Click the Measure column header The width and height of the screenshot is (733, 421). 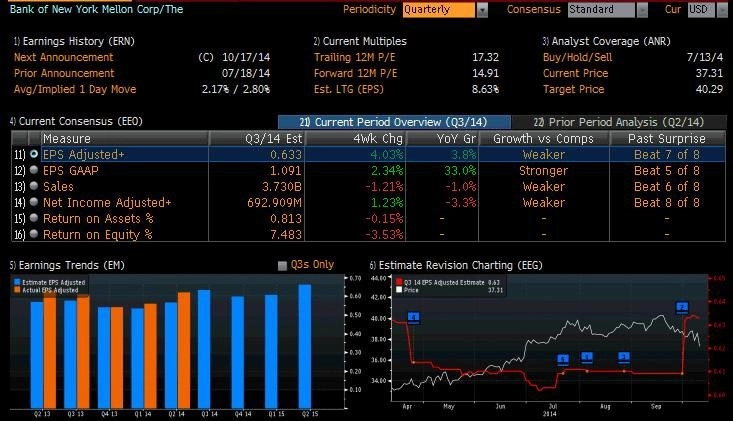tap(125, 139)
